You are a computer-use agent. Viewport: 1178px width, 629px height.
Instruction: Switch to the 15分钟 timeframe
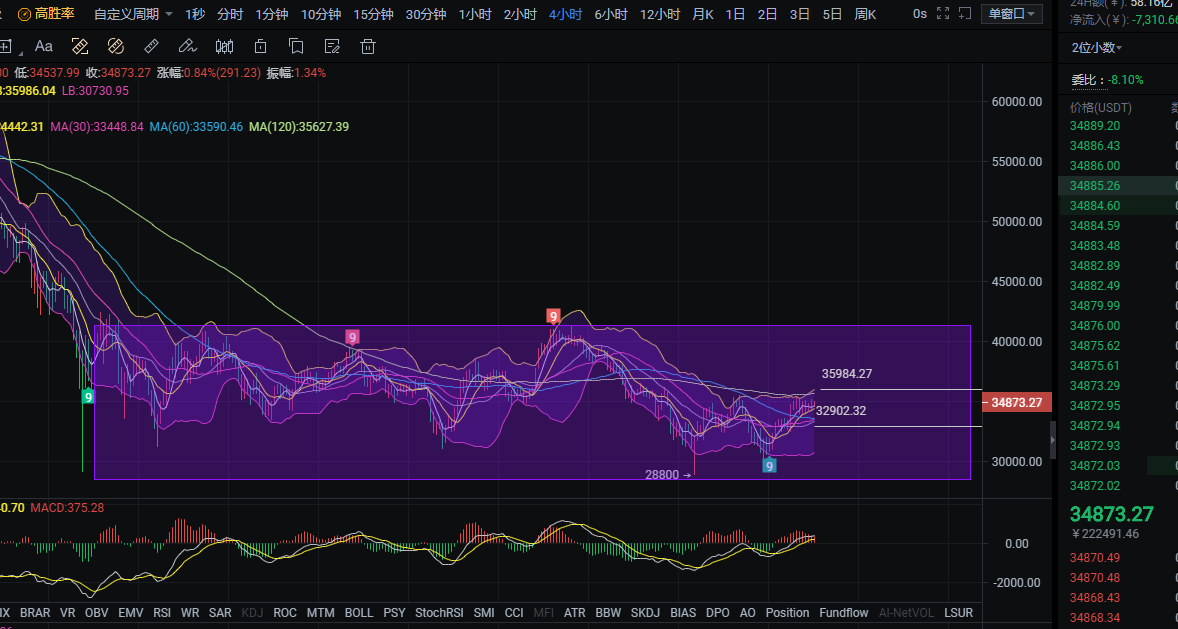(x=373, y=14)
